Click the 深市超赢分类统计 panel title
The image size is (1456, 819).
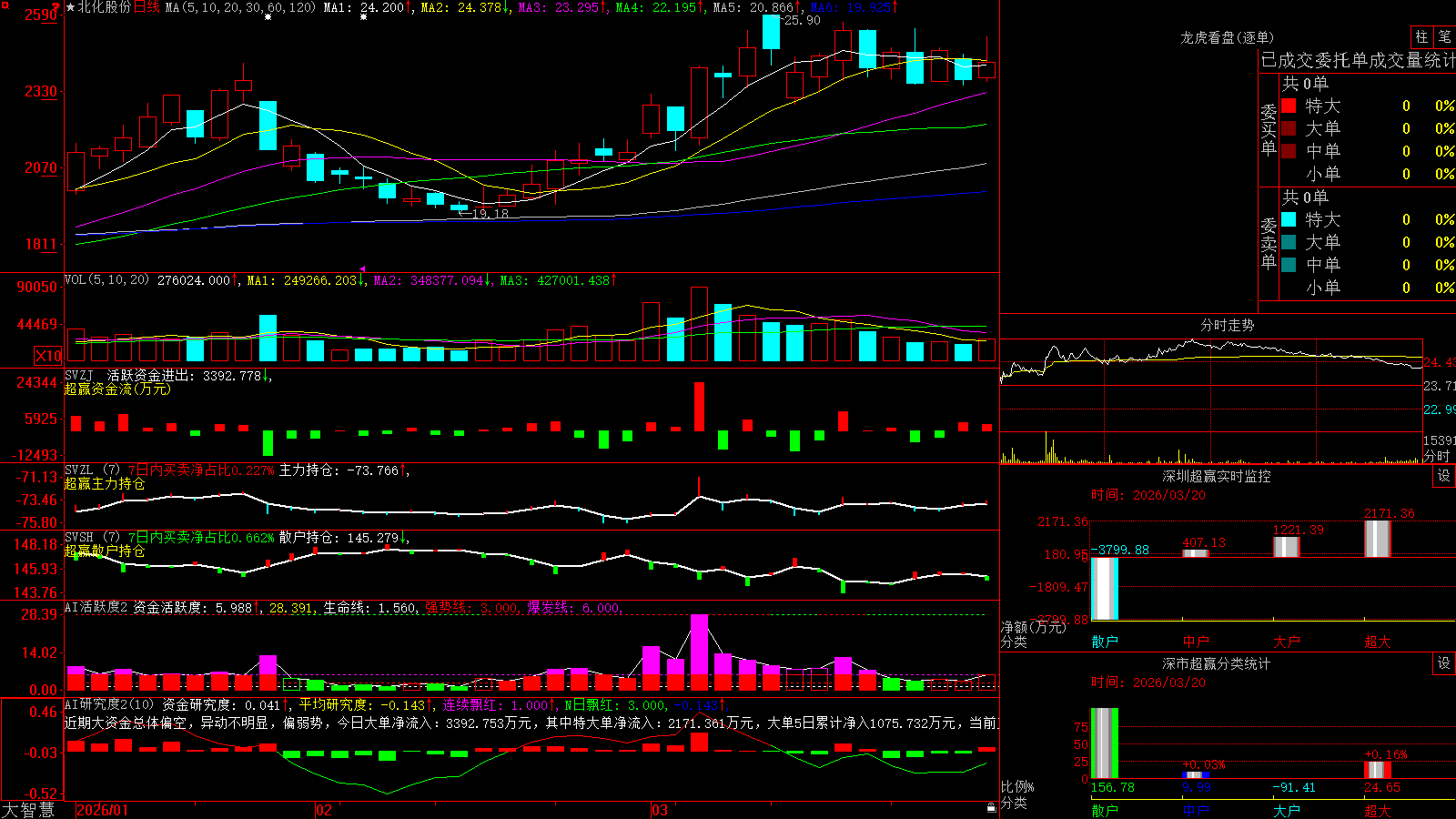[1217, 663]
